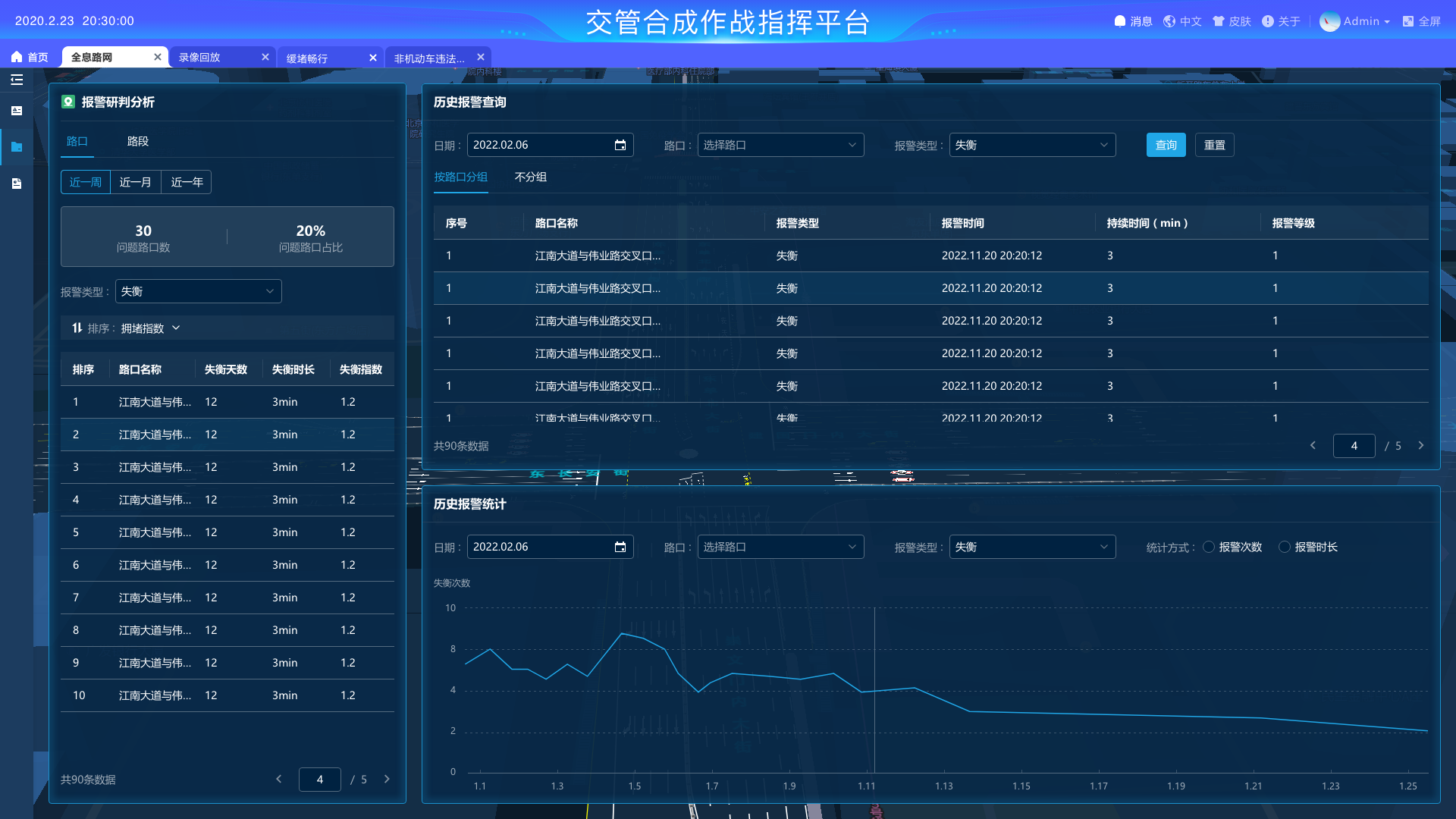
Task: Open 路口 selector in 历史报警查询
Action: pos(780,145)
